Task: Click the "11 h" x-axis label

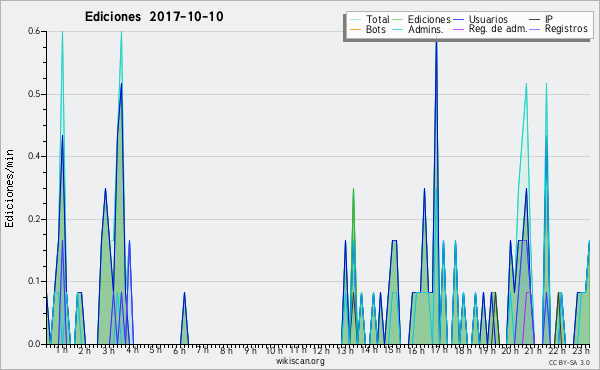Action: coord(298,350)
